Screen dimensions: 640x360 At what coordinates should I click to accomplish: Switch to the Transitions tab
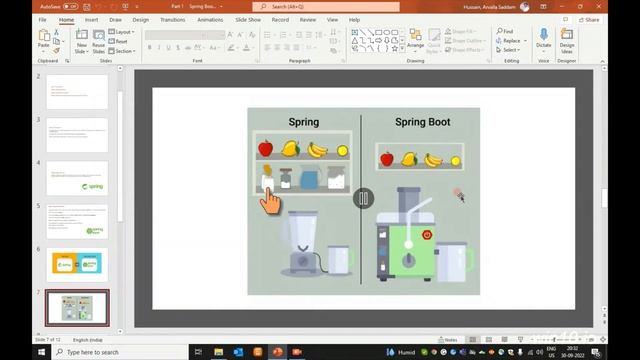tap(173, 20)
